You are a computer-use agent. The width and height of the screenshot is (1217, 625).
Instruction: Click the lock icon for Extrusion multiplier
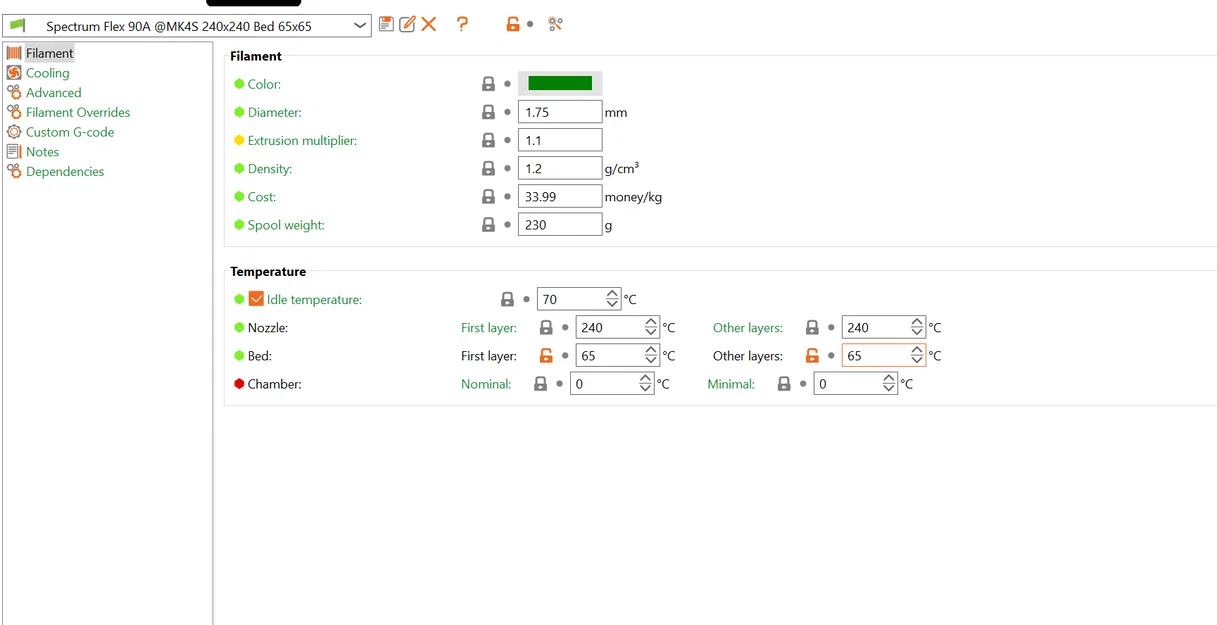tap(489, 140)
